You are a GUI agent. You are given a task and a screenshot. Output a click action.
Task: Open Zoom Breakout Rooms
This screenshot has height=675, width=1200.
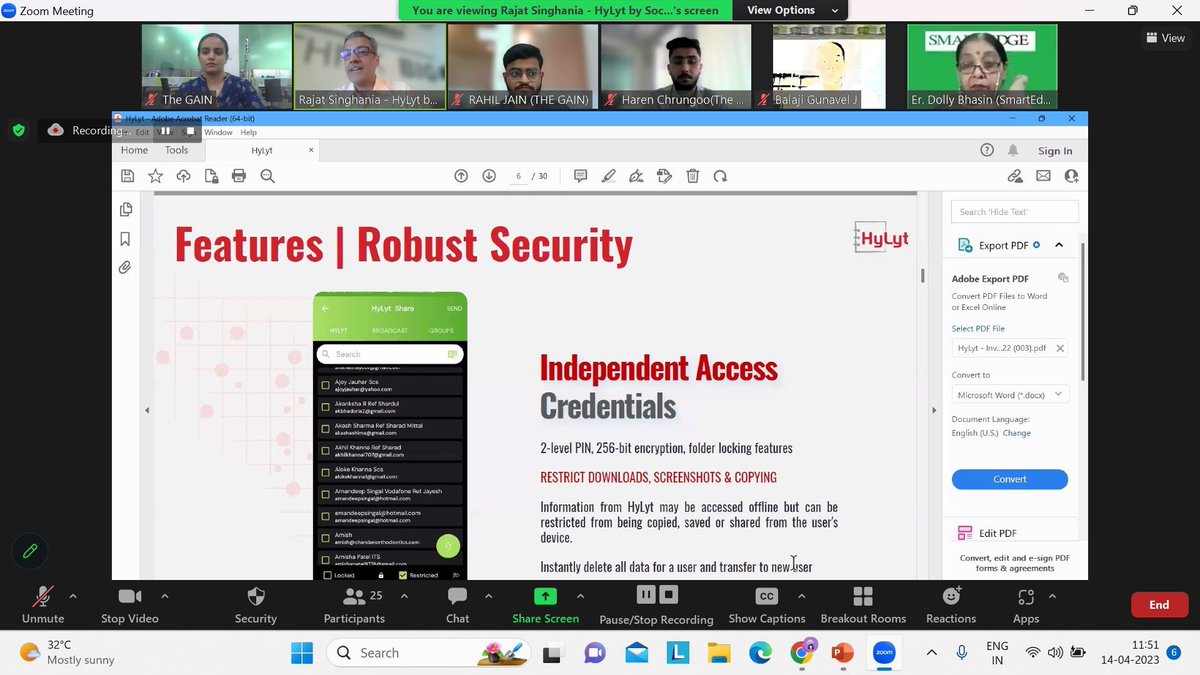coord(863,605)
